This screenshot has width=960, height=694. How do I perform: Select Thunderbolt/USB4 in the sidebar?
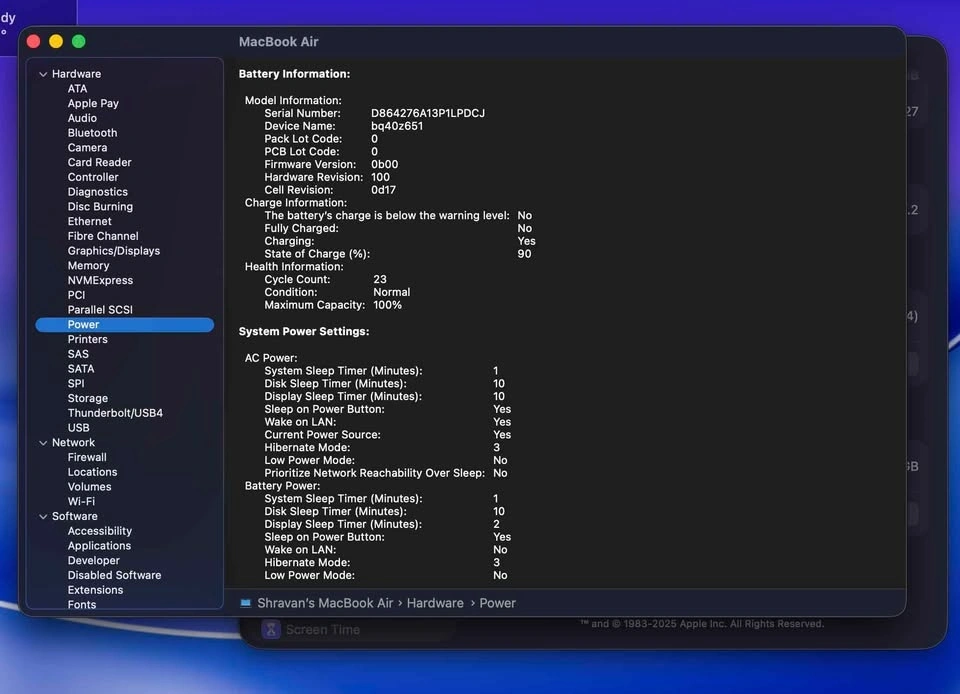pyautogui.click(x=115, y=413)
